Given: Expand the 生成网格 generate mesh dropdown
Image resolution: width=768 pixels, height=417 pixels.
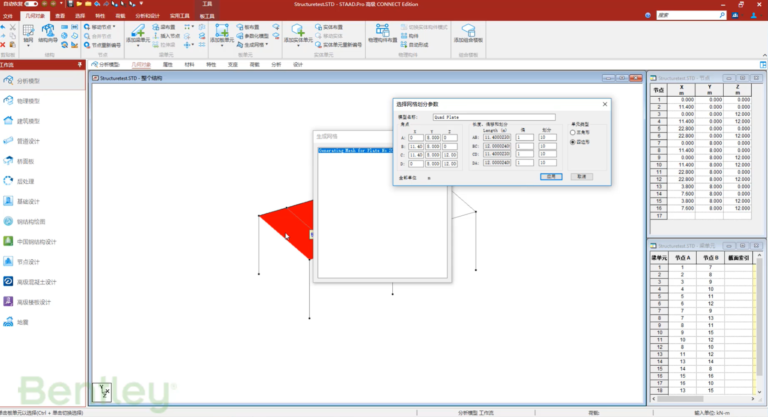Looking at the screenshot, I should 267,45.
